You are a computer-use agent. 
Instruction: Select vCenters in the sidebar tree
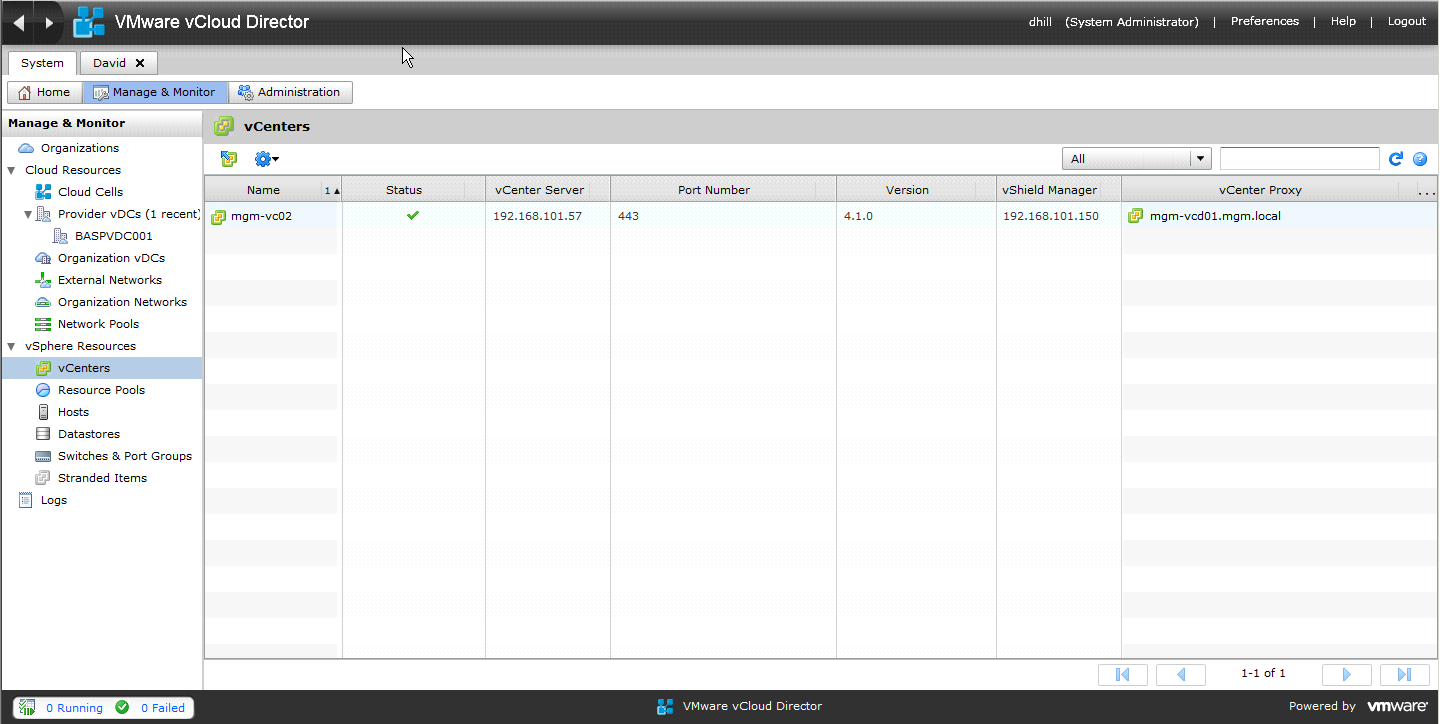[101, 368]
